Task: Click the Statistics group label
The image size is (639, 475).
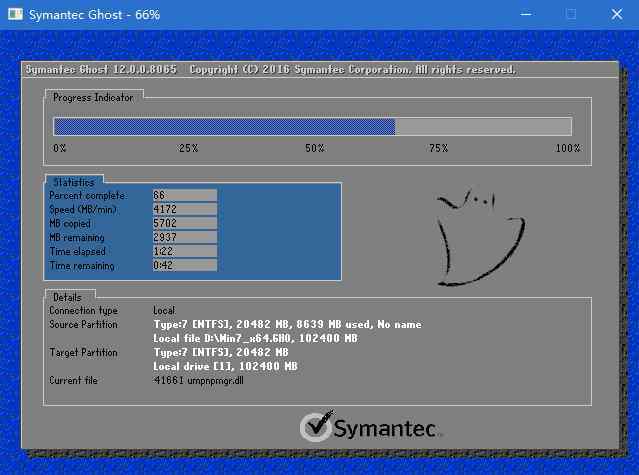Action: click(74, 182)
